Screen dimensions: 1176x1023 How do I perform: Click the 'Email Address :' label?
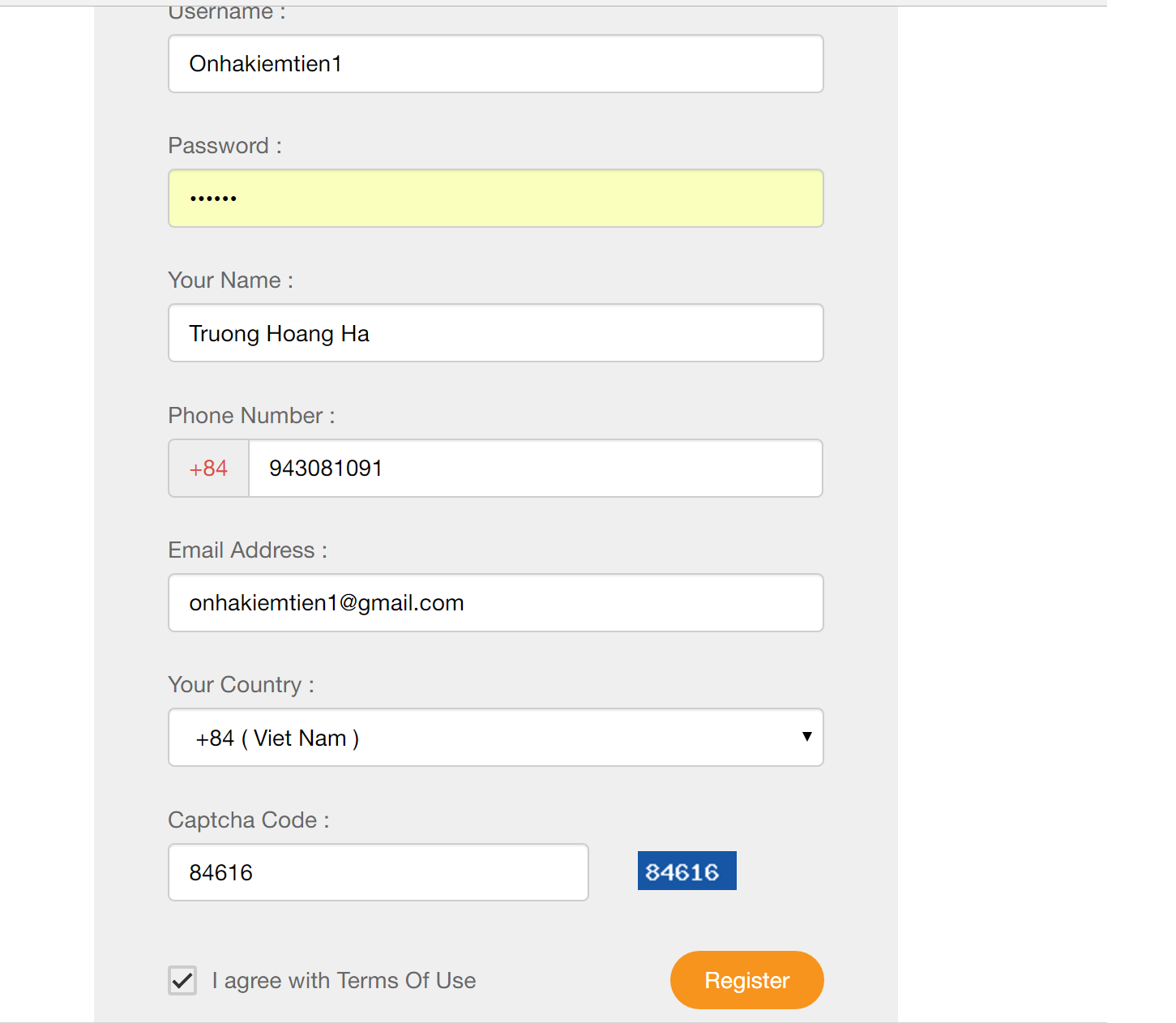click(247, 550)
